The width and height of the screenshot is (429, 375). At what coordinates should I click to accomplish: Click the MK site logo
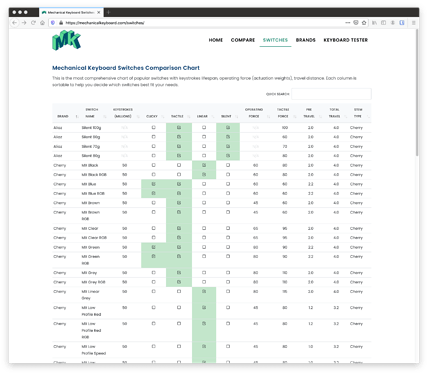coord(66,40)
